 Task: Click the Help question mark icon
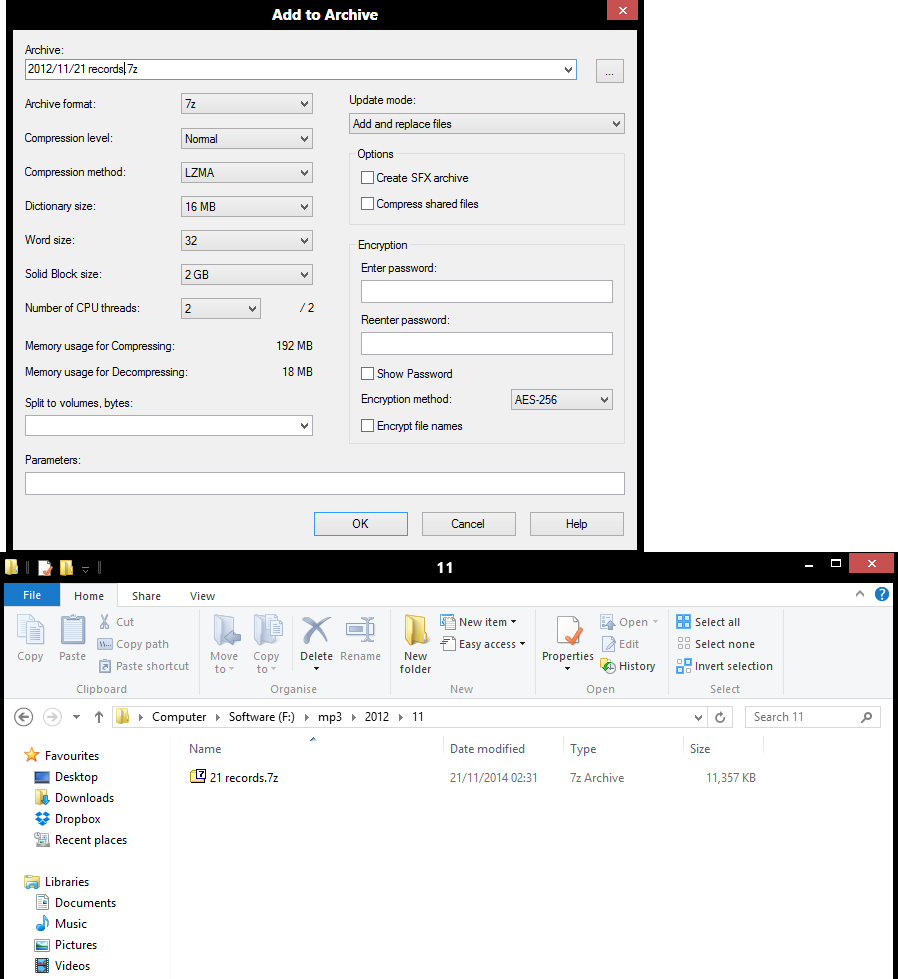882,594
